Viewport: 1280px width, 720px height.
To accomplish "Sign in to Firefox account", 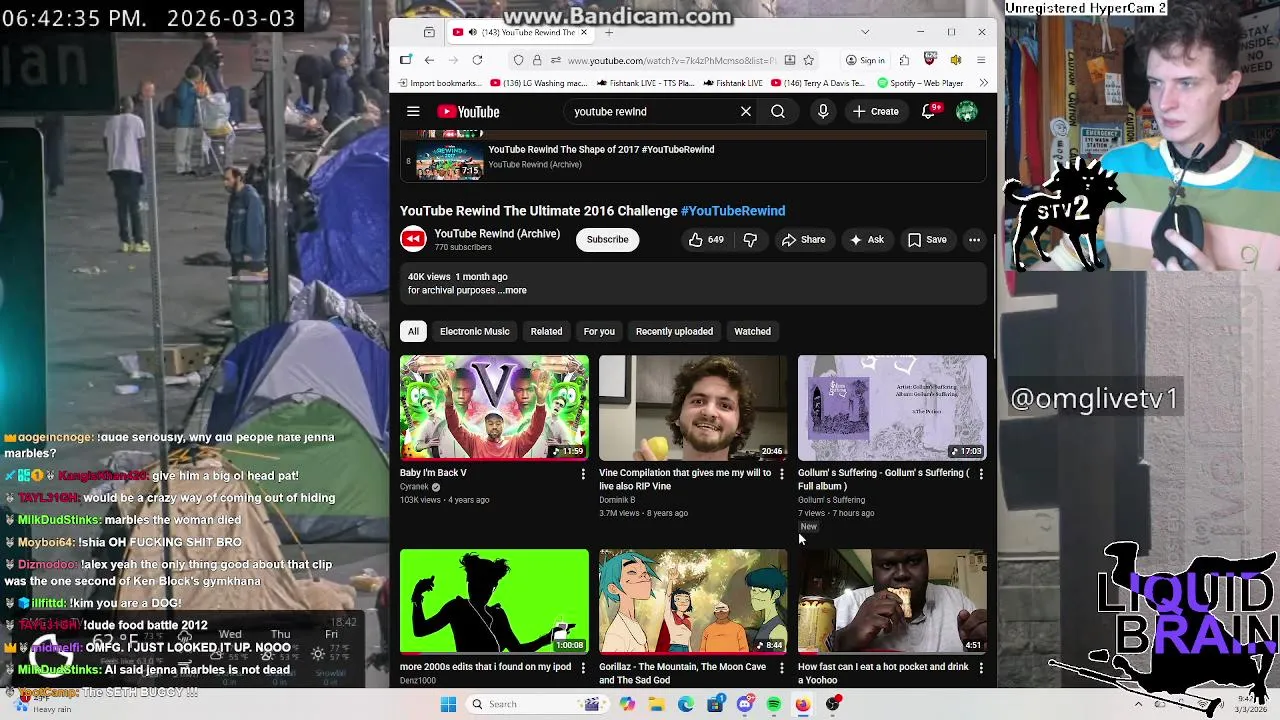I will click(866, 60).
